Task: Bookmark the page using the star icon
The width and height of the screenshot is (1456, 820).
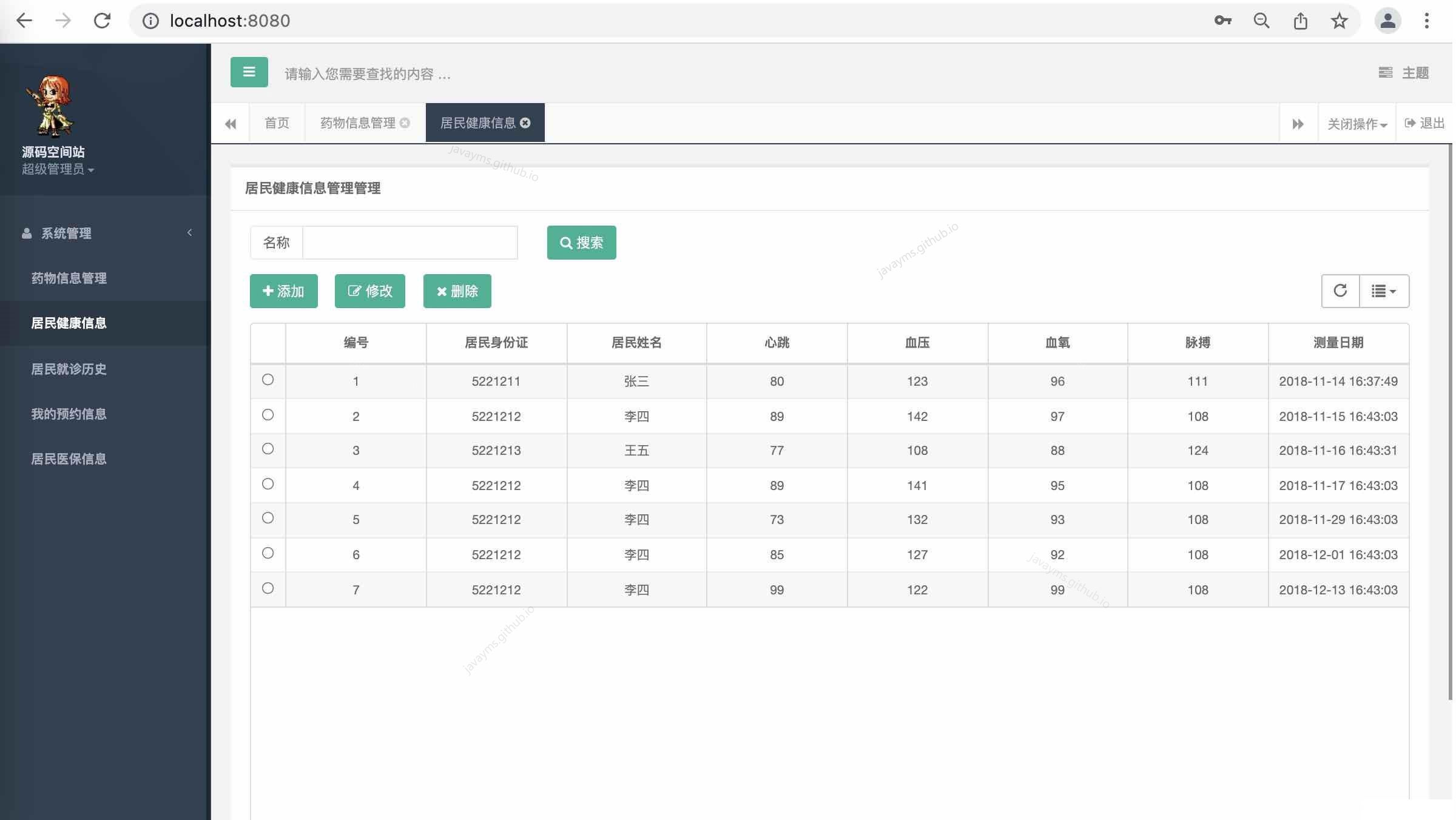Action: pyautogui.click(x=1339, y=21)
